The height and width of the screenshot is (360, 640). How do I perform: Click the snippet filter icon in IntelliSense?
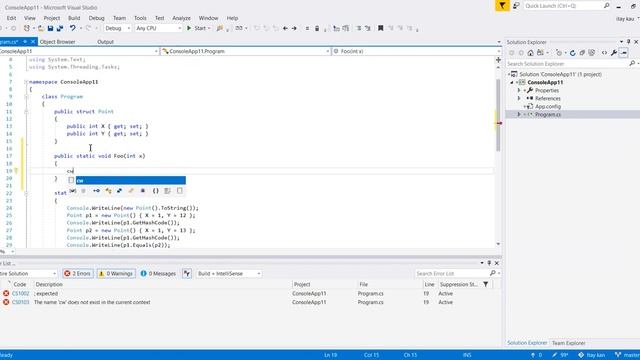coord(180,191)
